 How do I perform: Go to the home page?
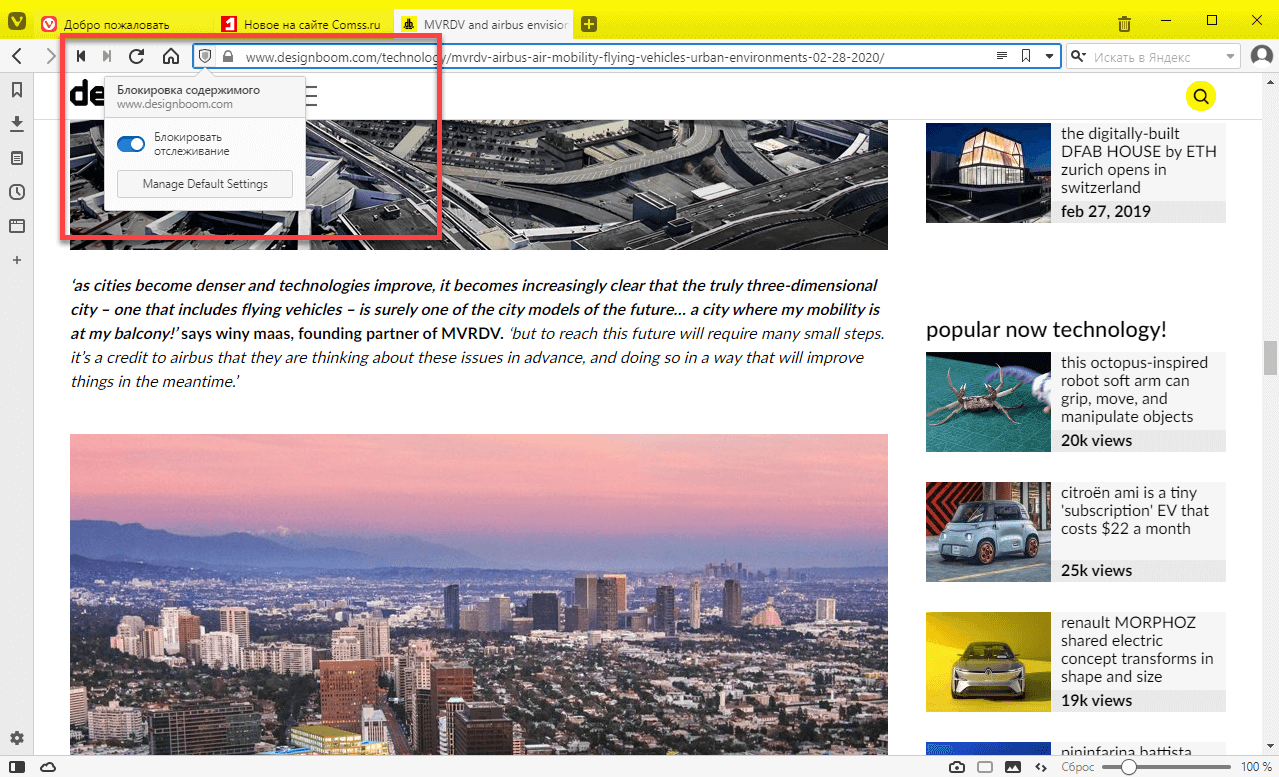pyautogui.click(x=171, y=57)
